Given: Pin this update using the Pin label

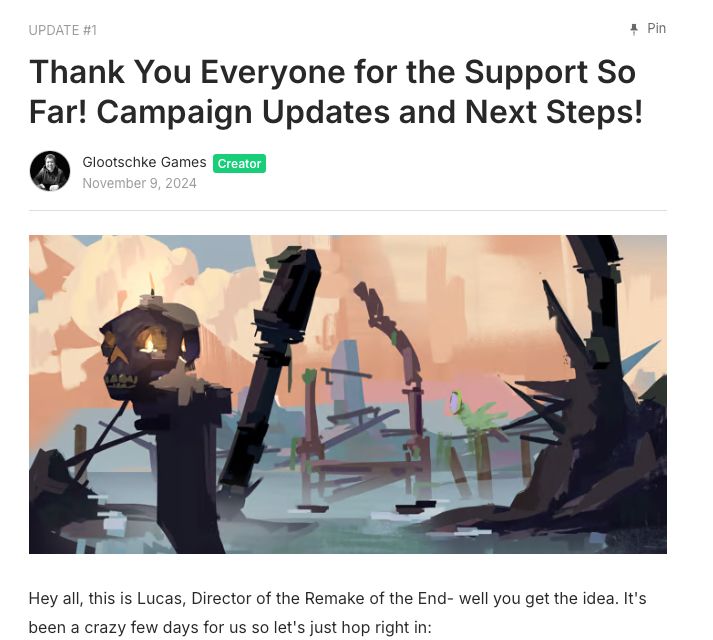Looking at the screenshot, I should click(x=656, y=28).
